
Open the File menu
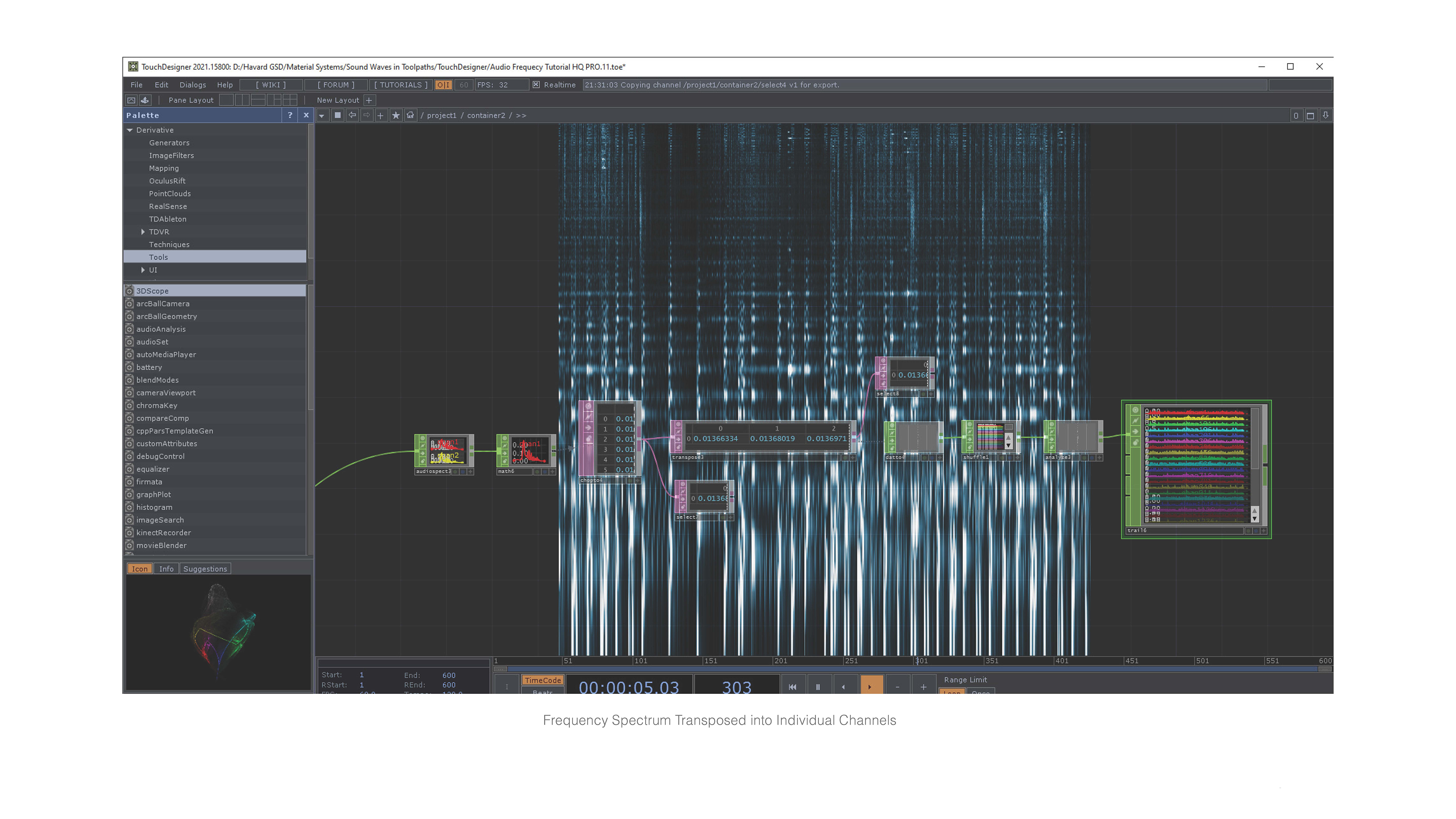point(136,85)
